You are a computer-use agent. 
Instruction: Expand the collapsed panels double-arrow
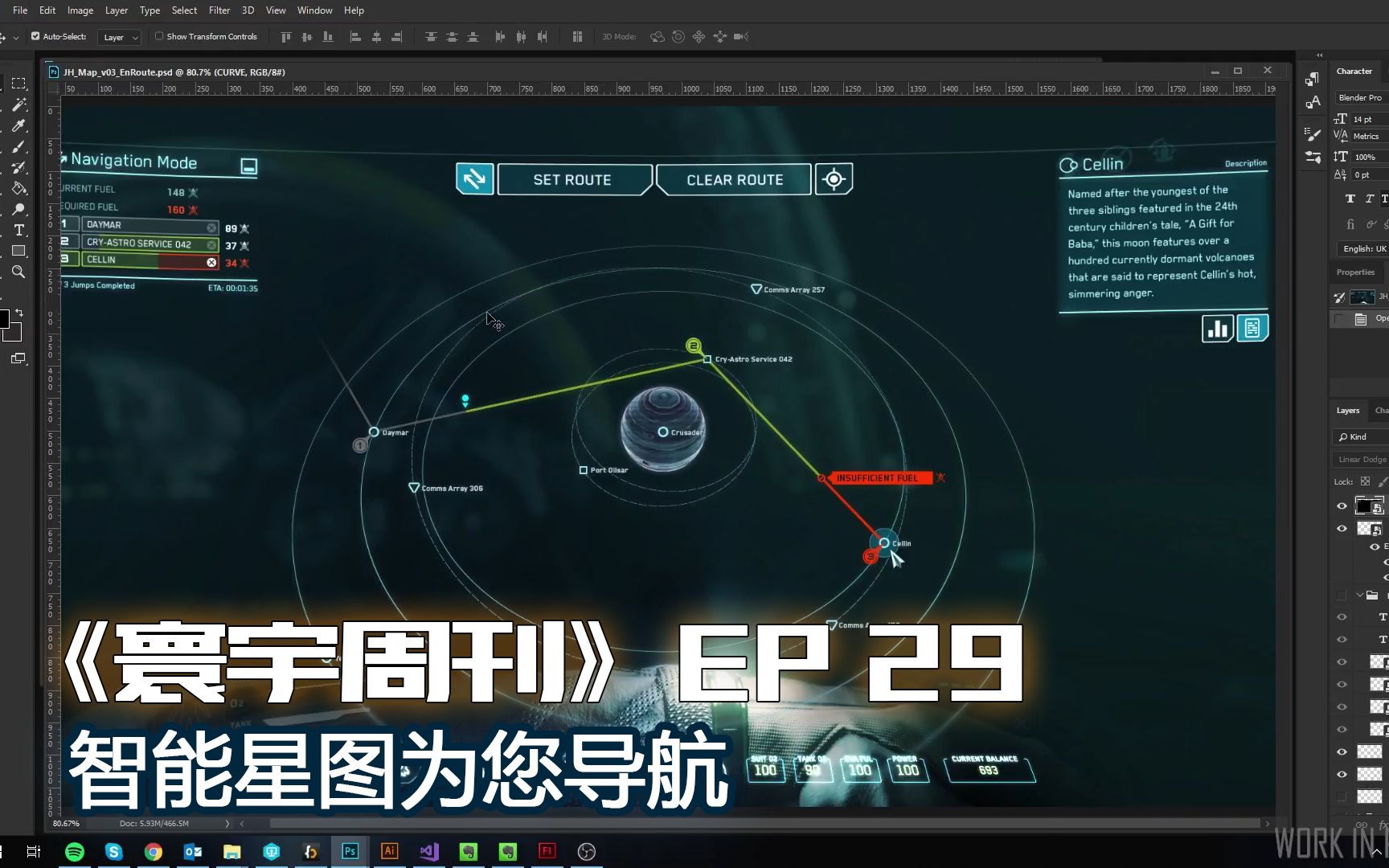(x=1319, y=55)
